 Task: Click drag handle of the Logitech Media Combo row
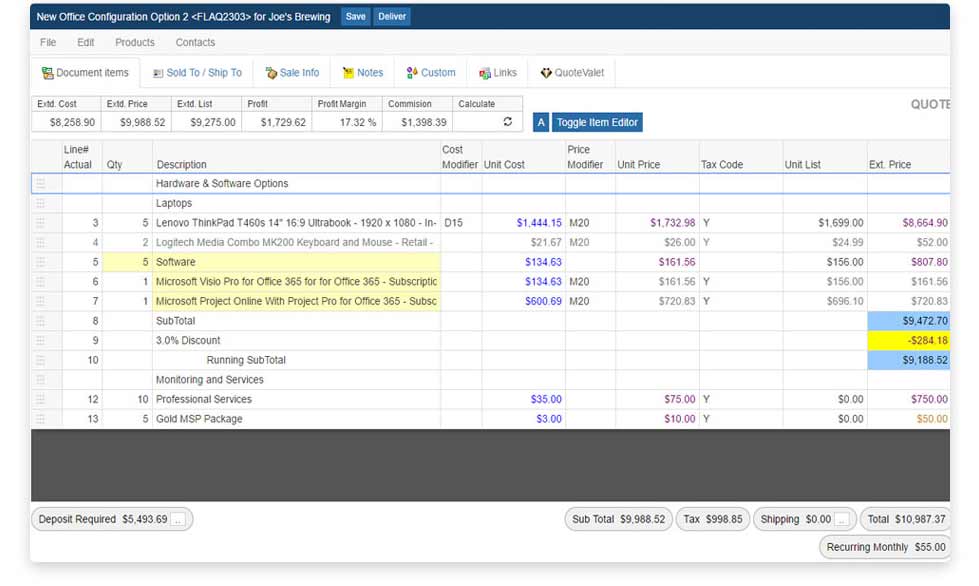41,242
